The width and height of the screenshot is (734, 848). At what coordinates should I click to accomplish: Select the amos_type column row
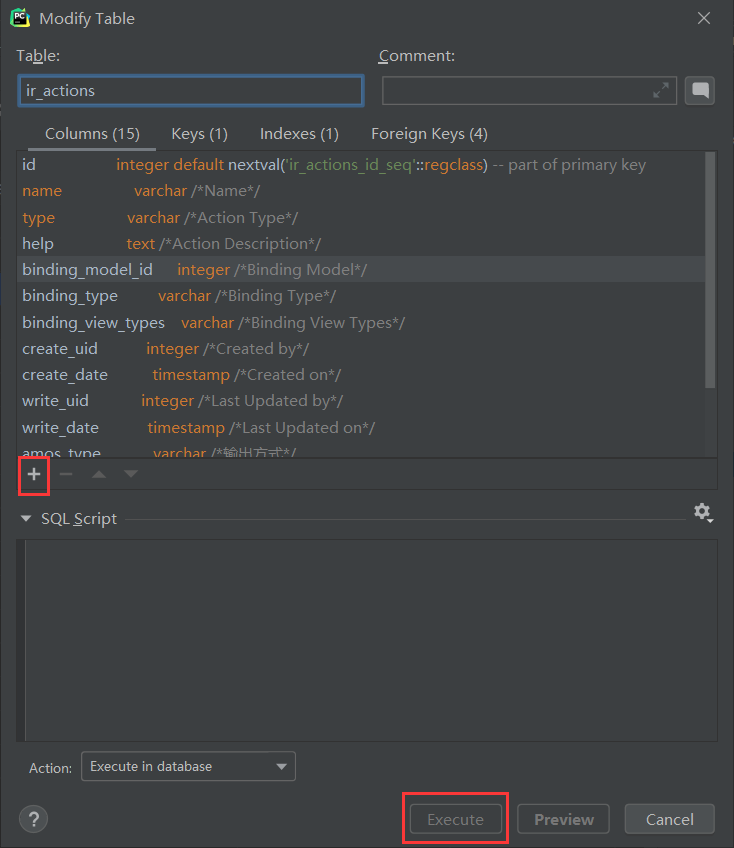(361, 450)
